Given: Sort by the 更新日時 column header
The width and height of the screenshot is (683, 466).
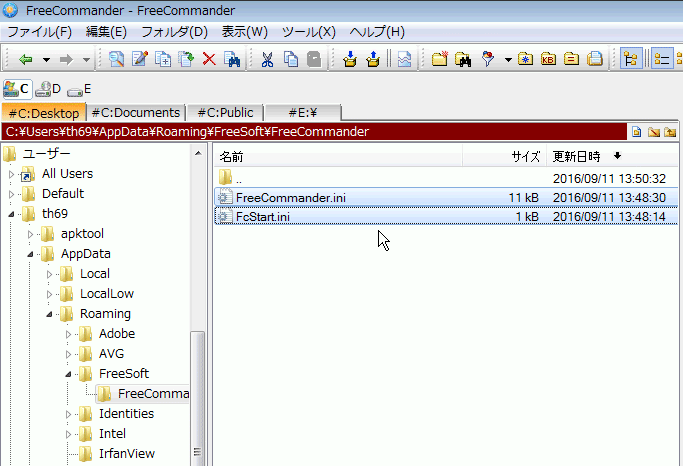Looking at the screenshot, I should (x=612, y=156).
